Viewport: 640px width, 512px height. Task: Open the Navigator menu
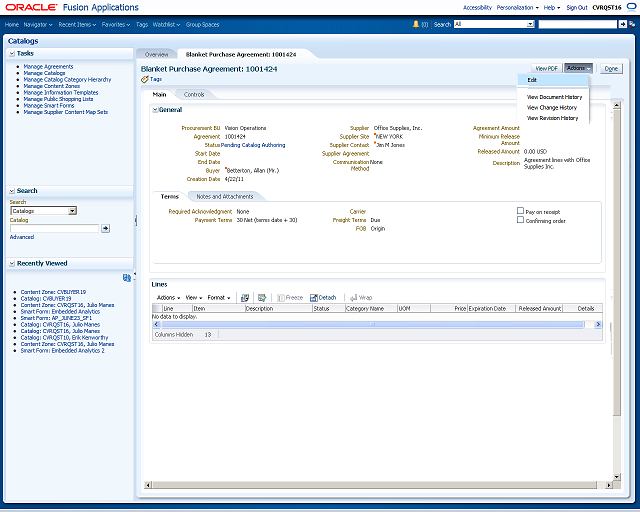tap(38, 24)
